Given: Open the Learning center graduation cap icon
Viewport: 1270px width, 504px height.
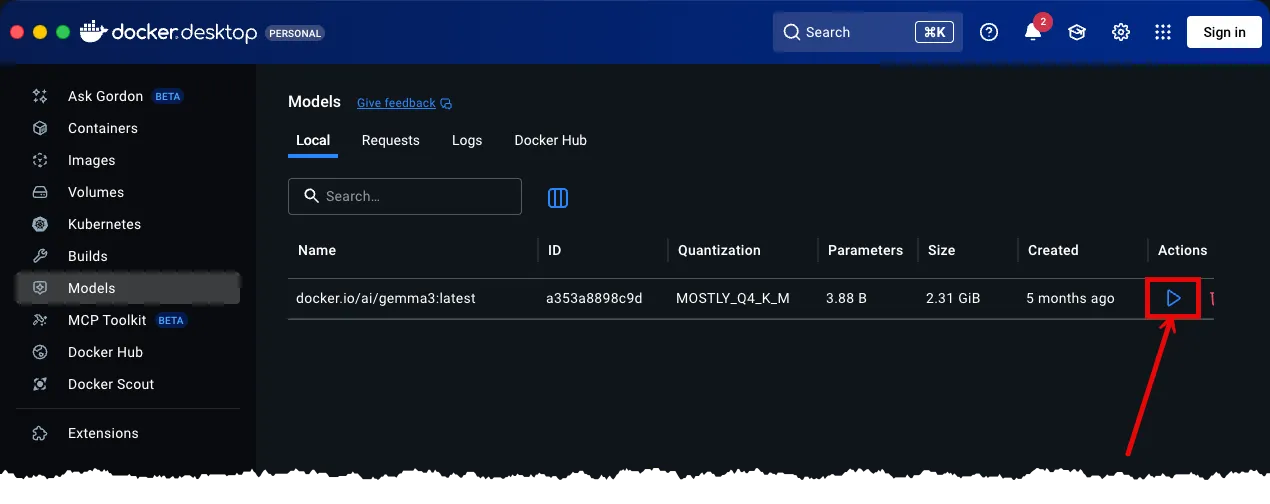Looking at the screenshot, I should (1077, 32).
